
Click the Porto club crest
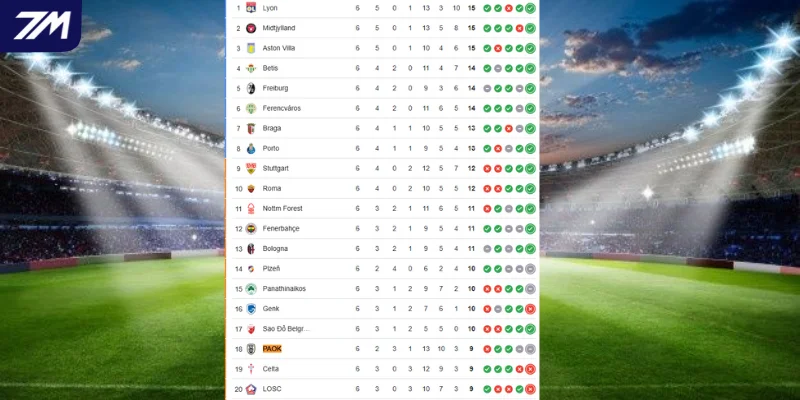251,148
